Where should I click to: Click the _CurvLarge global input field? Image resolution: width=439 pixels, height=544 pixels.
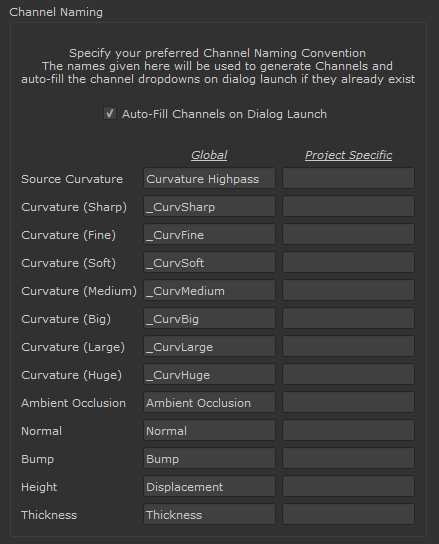(x=209, y=347)
